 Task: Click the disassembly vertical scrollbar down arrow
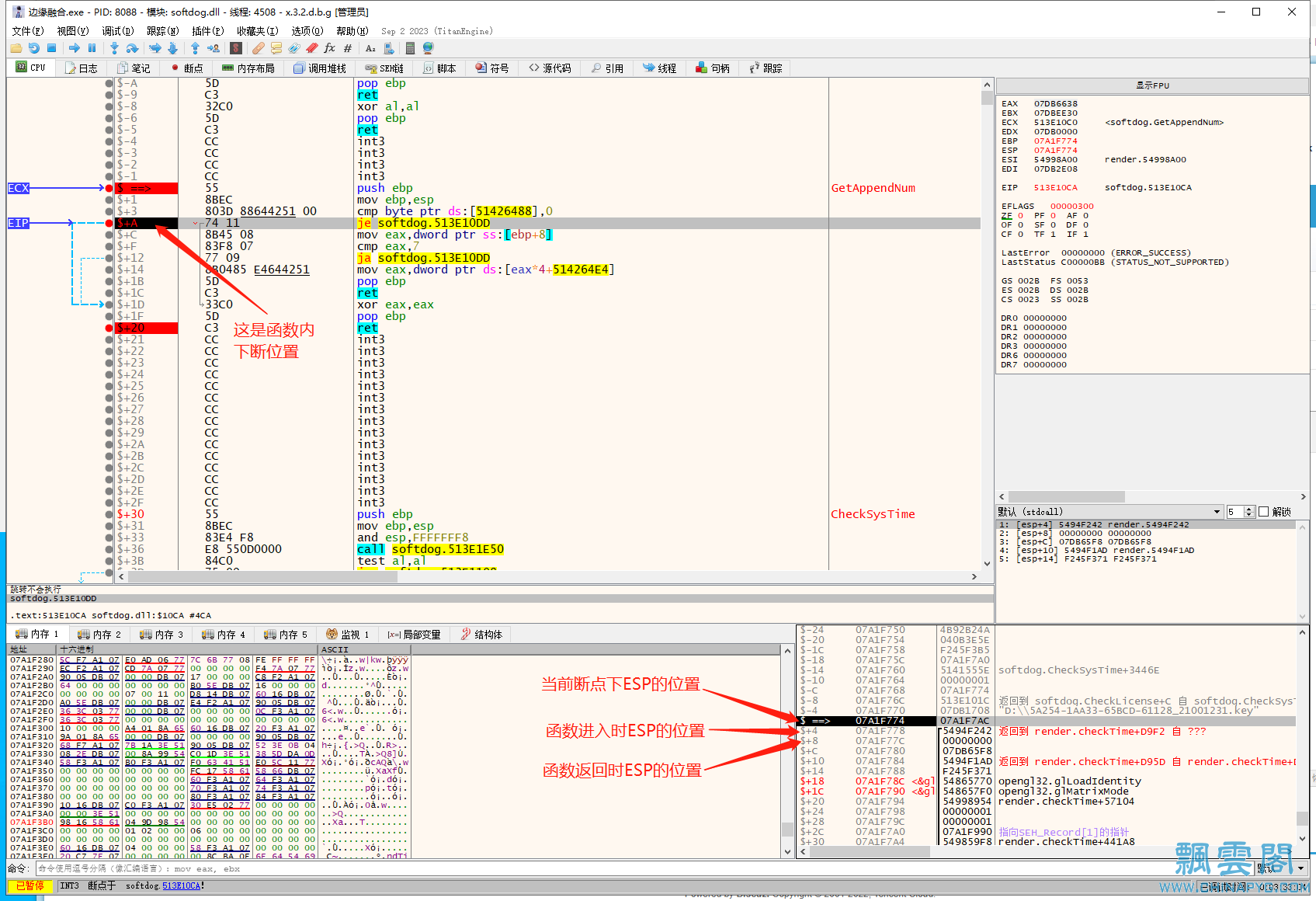click(x=987, y=565)
